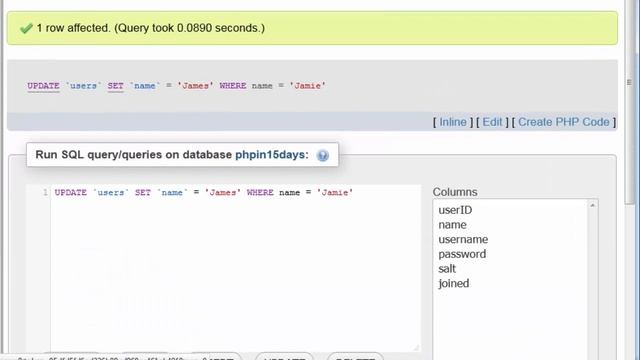Open the phpin15days database link
640x360 pixels.
tap(270, 155)
